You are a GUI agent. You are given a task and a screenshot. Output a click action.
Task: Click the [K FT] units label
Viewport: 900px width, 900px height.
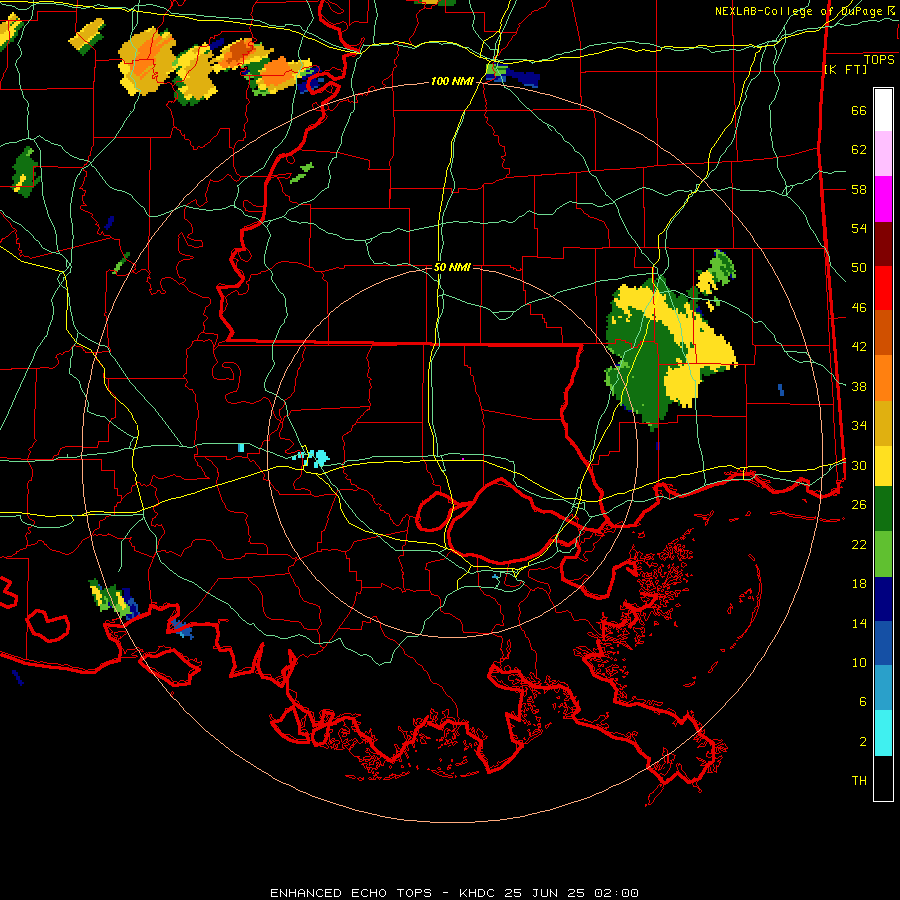click(845, 69)
